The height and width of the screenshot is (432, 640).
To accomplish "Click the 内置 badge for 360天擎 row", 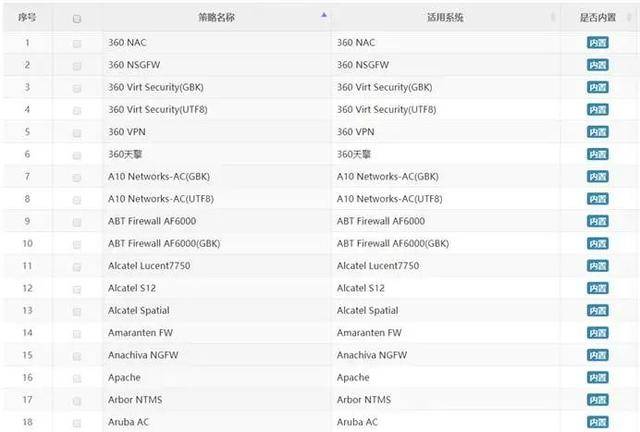I will tap(598, 154).
